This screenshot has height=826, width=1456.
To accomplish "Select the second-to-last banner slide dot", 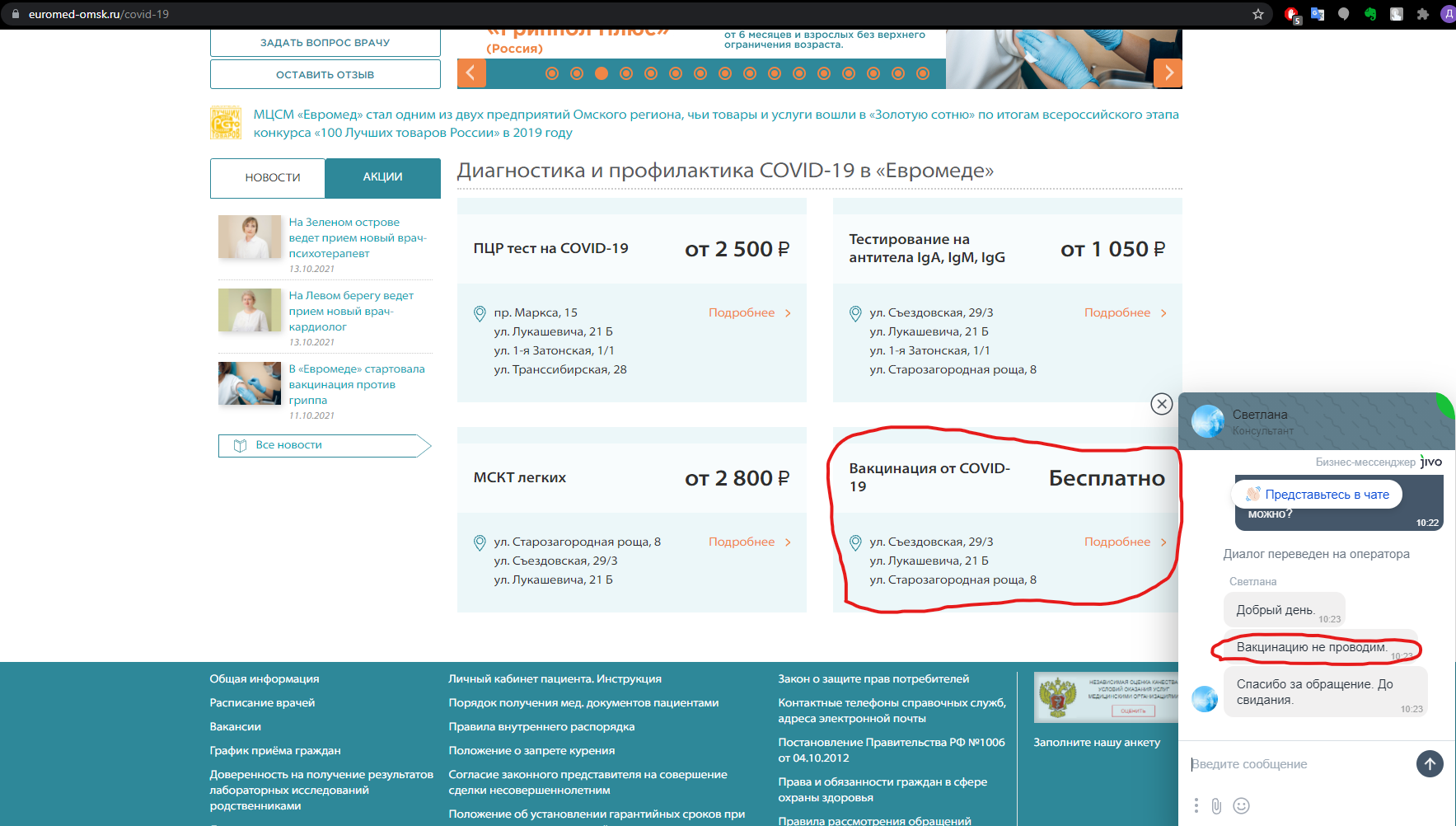I will (x=898, y=73).
